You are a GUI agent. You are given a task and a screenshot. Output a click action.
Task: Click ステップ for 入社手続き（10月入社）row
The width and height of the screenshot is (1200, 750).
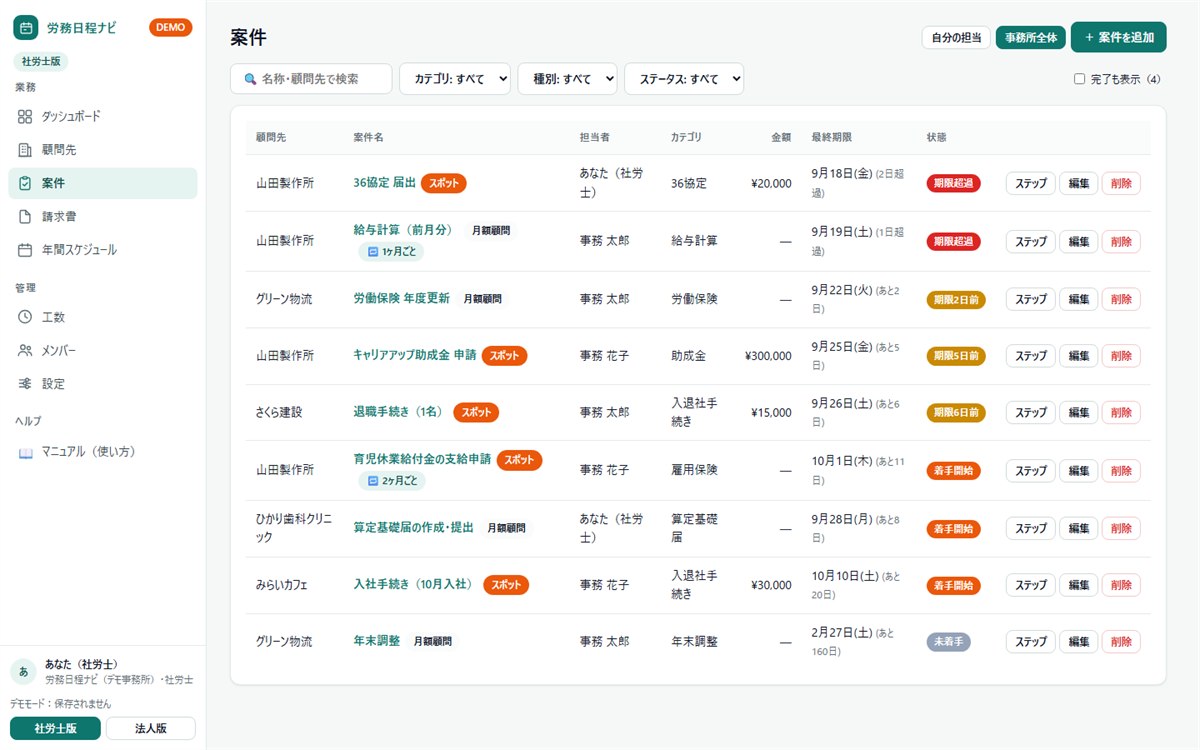(x=1030, y=585)
